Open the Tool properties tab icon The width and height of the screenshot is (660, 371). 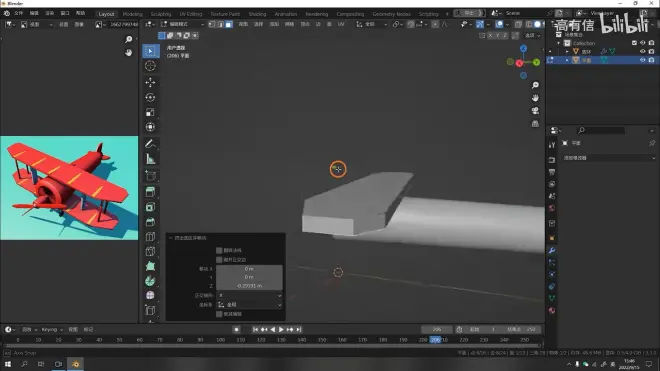tap(552, 145)
